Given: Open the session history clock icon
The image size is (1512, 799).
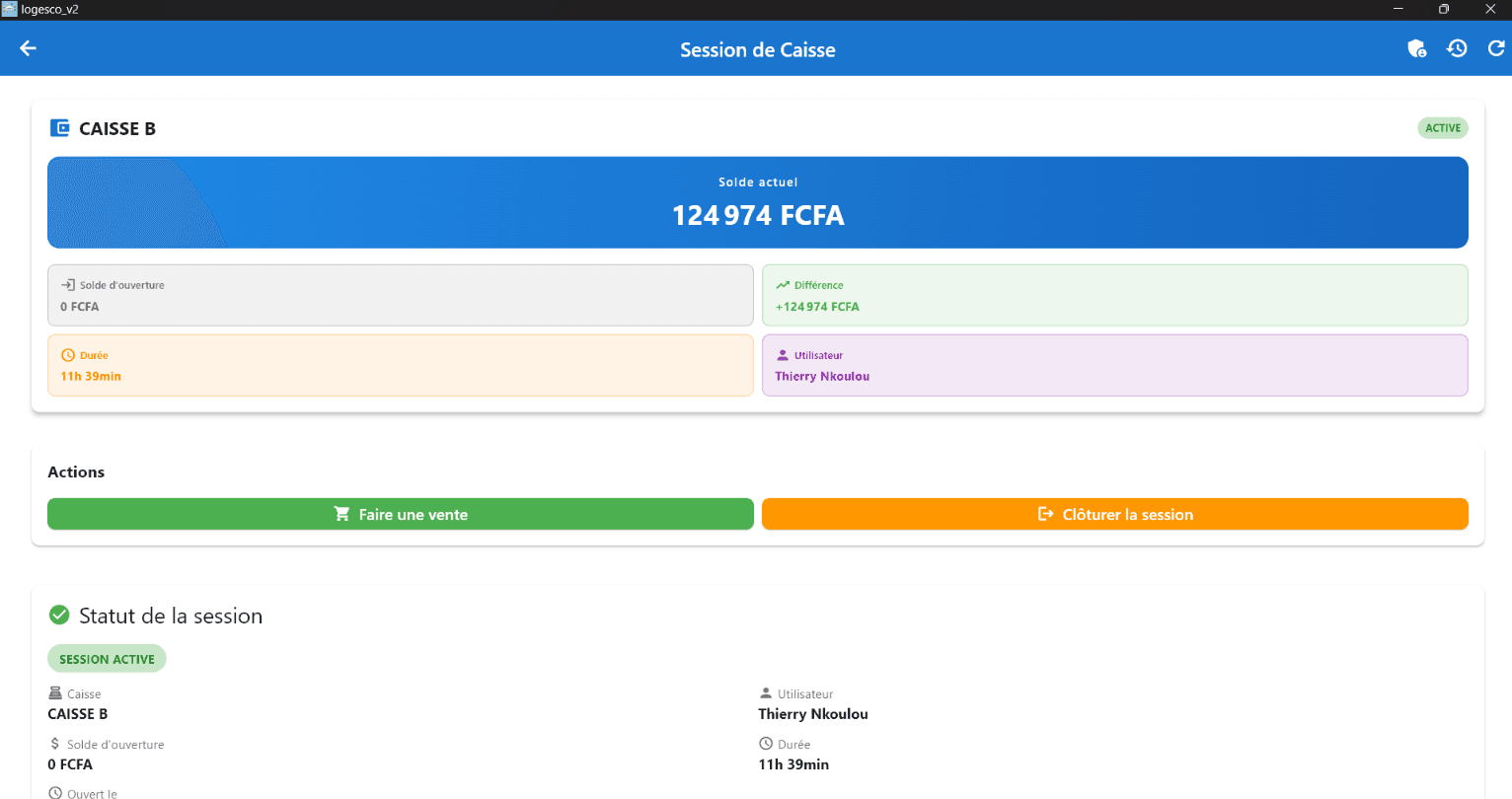Looking at the screenshot, I should (1457, 48).
